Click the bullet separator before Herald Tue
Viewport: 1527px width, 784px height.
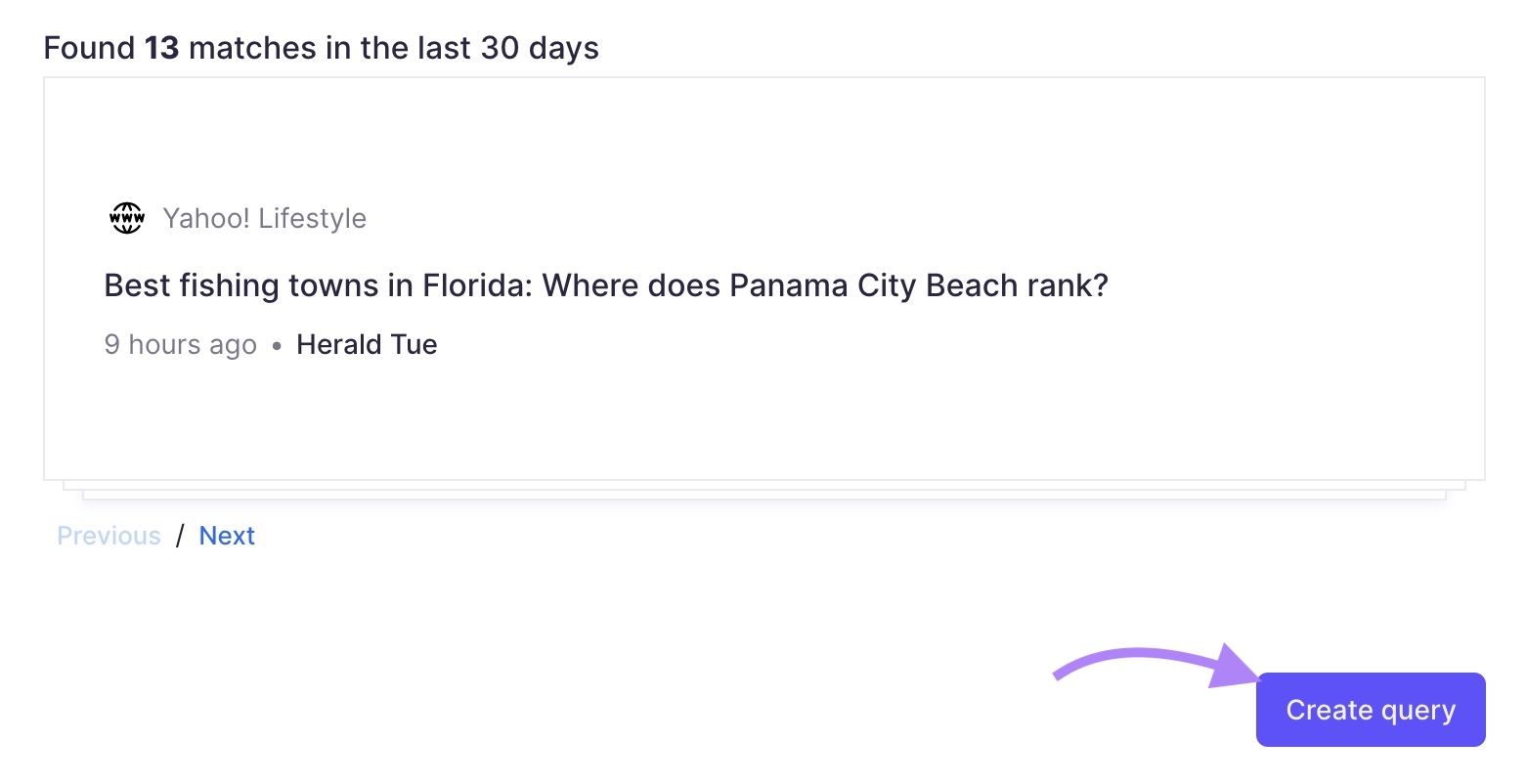click(x=277, y=345)
